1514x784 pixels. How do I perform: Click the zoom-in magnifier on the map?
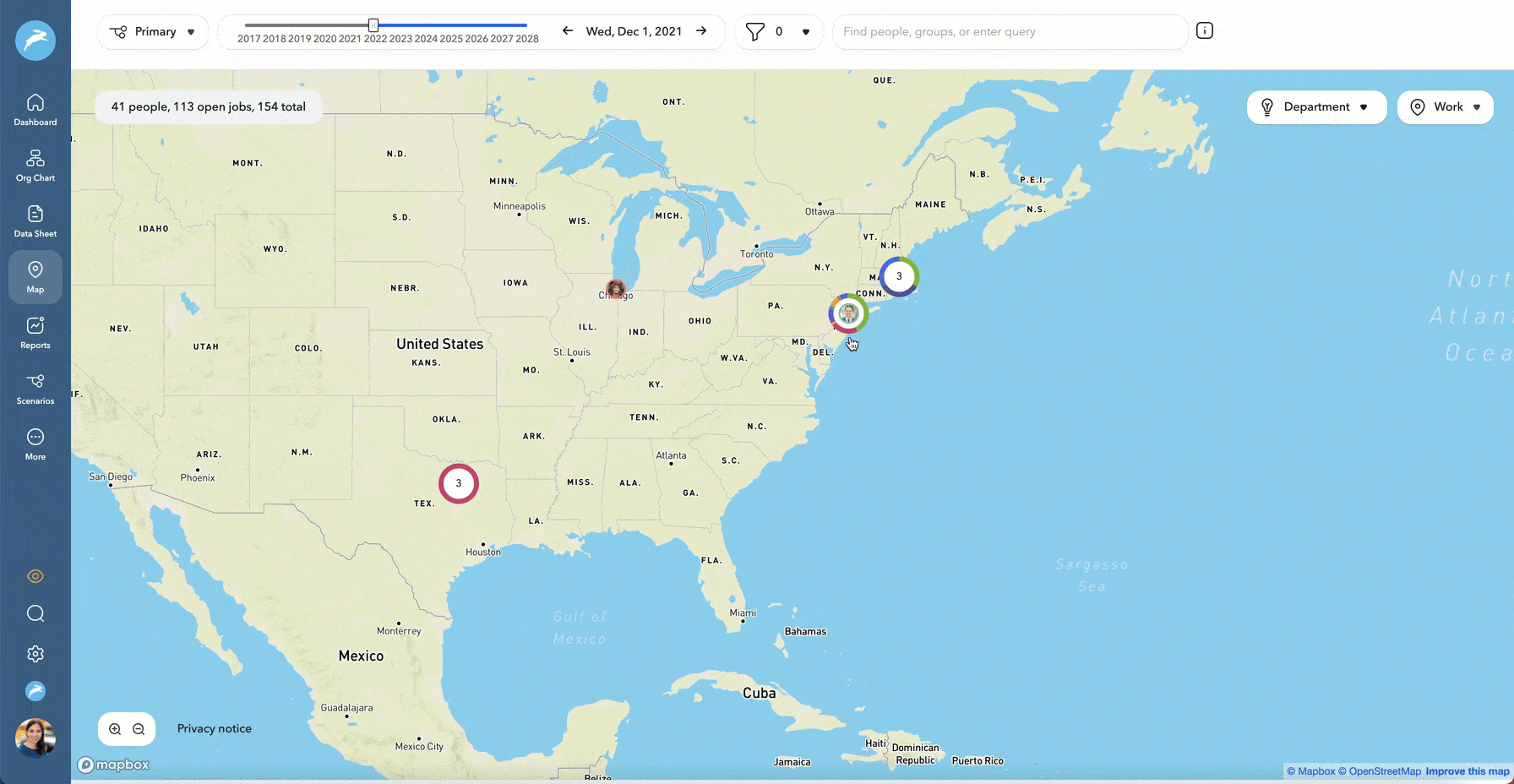(114, 727)
